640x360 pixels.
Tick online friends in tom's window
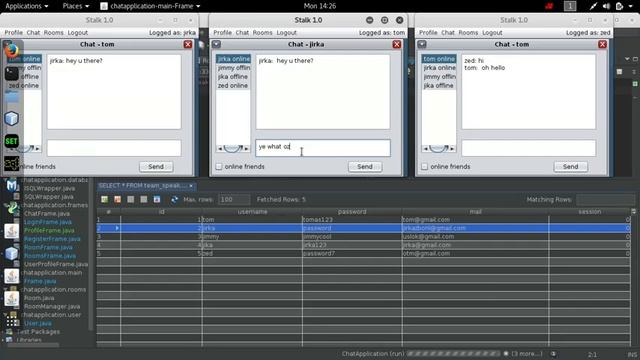coord(219,167)
